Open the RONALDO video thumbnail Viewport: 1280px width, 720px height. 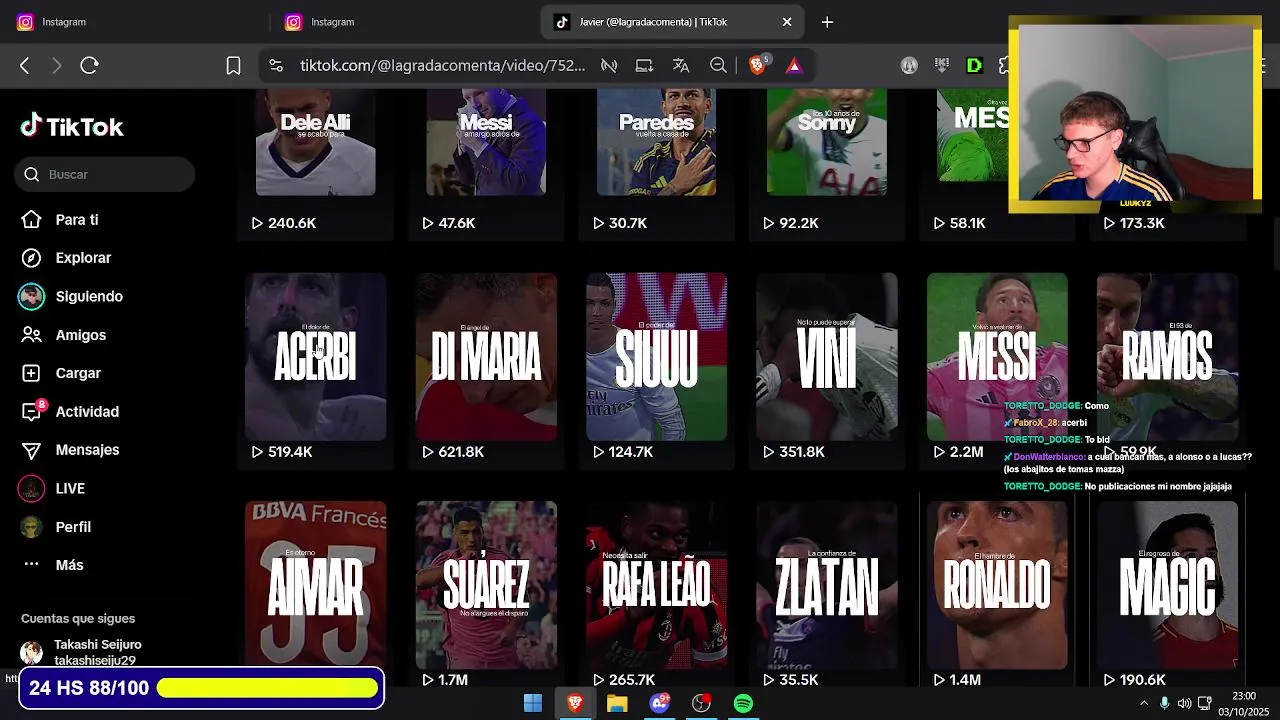point(997,585)
